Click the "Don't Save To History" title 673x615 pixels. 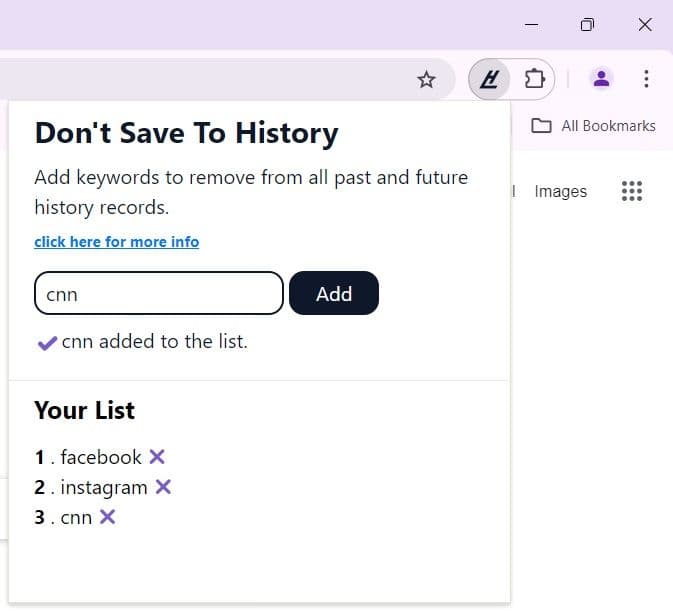[186, 133]
